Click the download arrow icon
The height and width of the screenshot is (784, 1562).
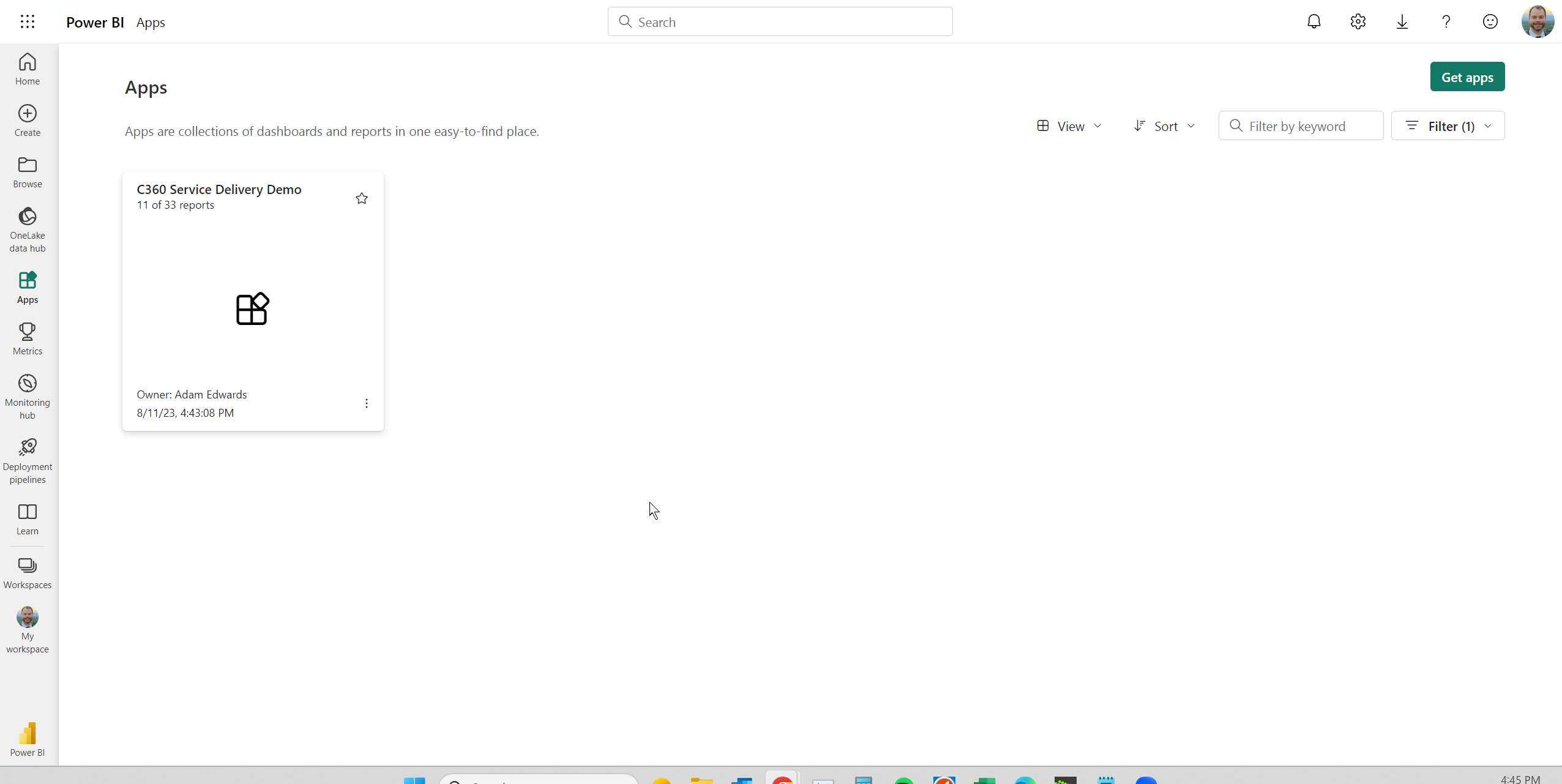coord(1402,22)
